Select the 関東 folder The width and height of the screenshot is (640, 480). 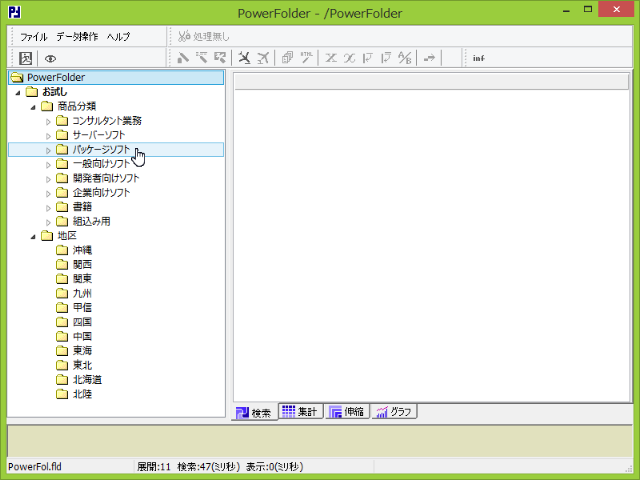click(x=82, y=279)
